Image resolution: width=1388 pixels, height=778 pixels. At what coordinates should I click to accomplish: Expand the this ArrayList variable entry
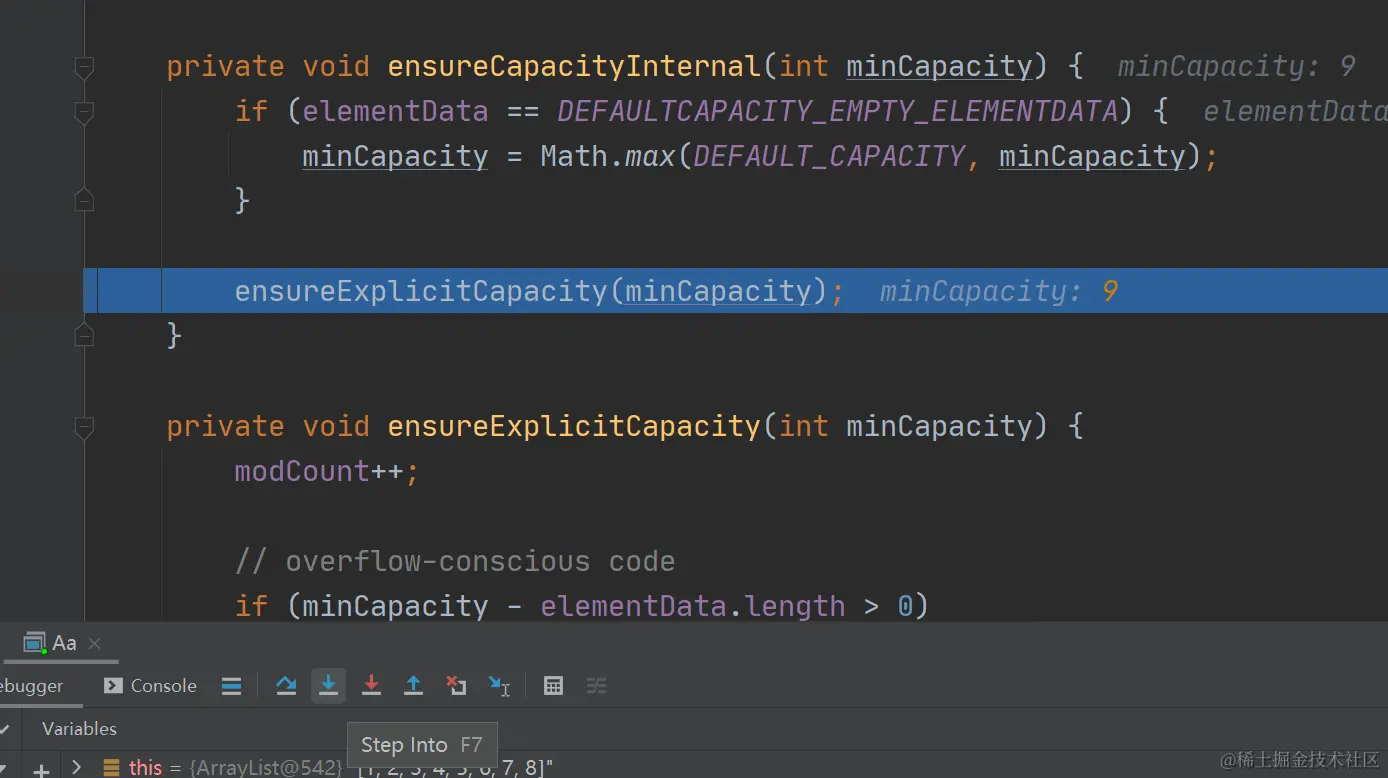76,766
